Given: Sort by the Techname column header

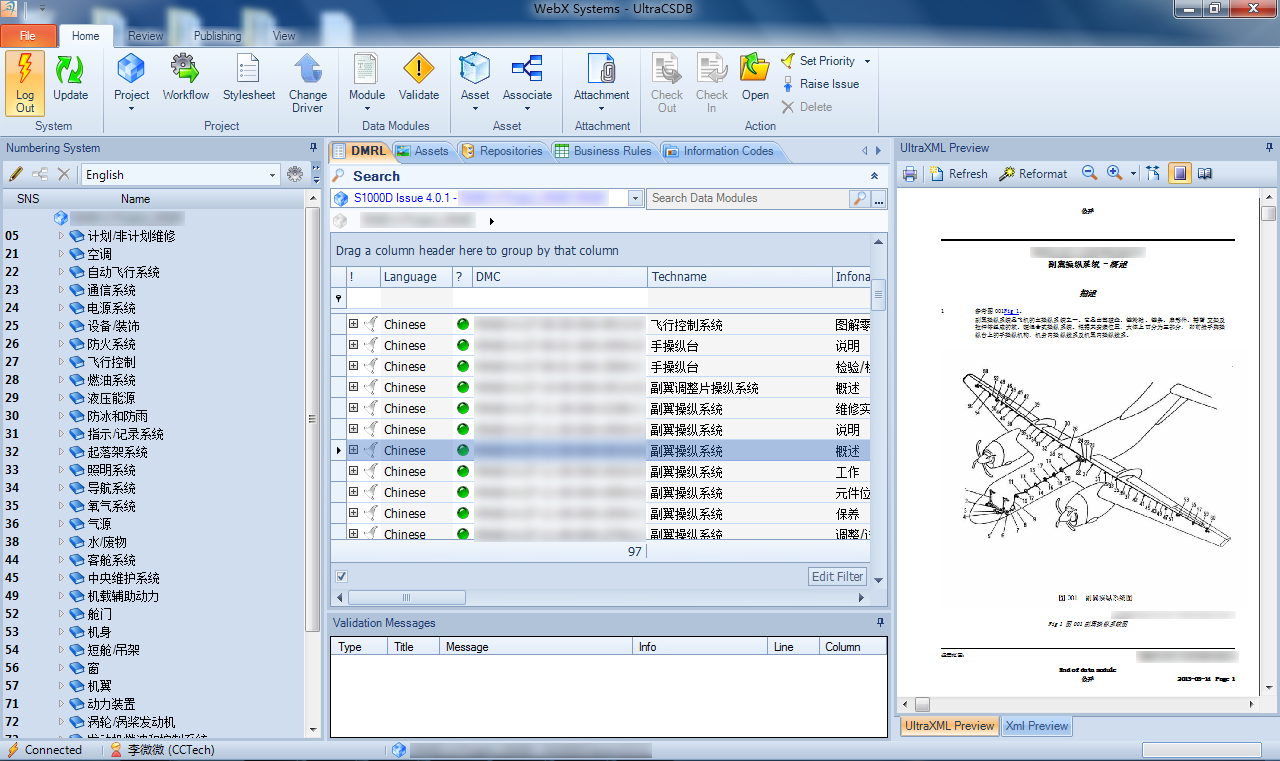Looking at the screenshot, I should [x=740, y=277].
